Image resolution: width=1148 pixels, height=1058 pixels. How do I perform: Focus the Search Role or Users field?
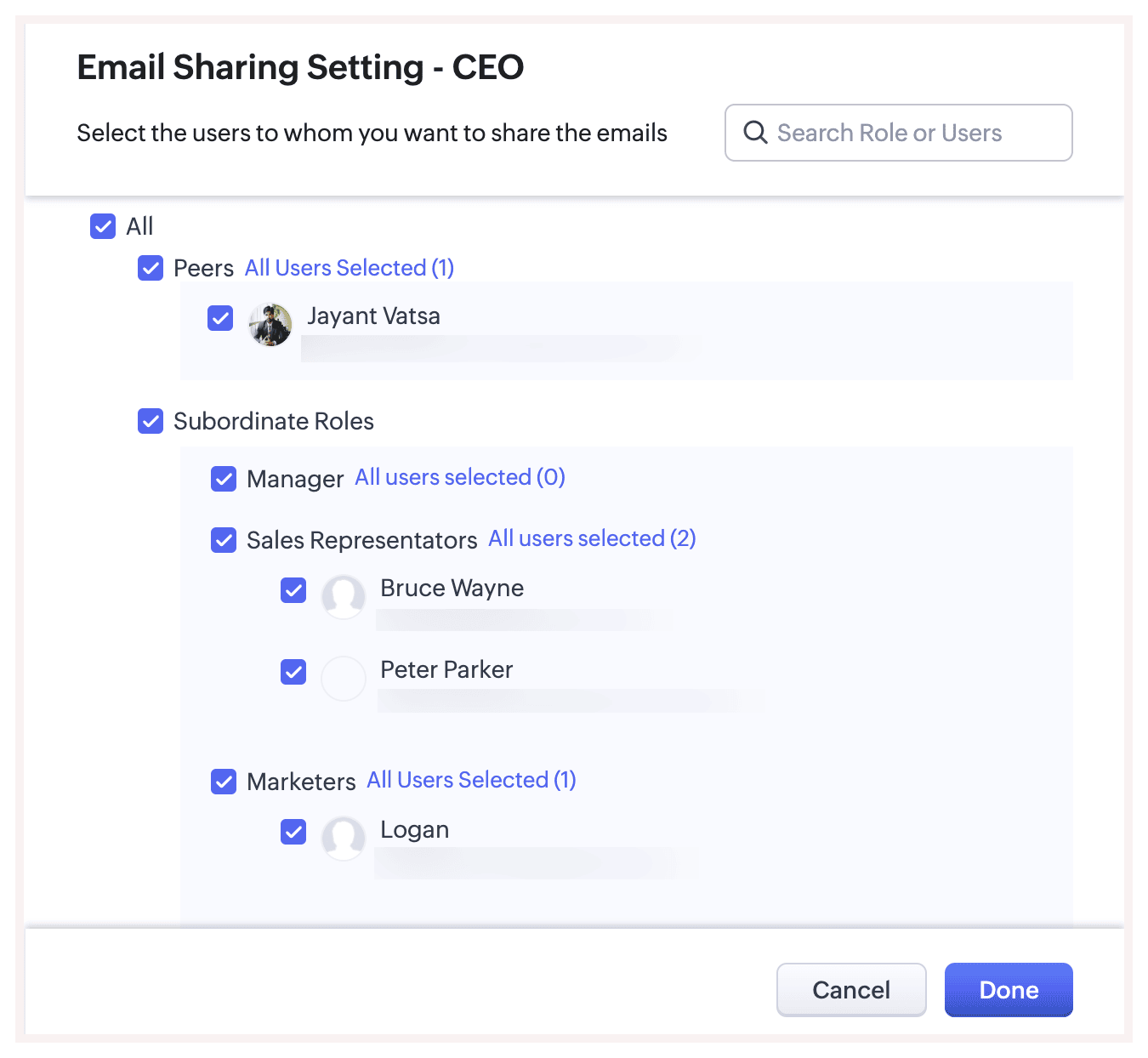click(910, 133)
